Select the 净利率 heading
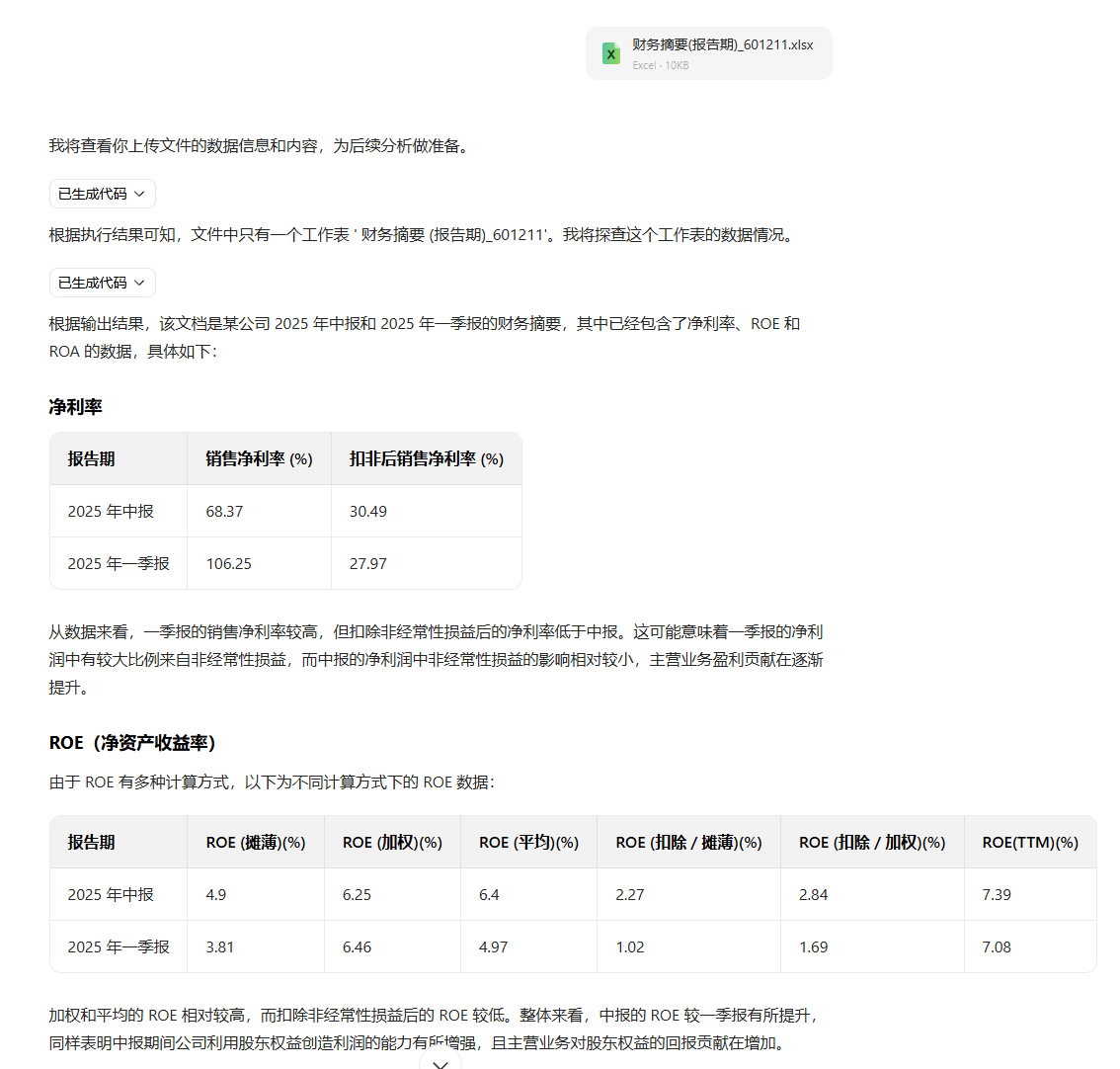 (76, 407)
